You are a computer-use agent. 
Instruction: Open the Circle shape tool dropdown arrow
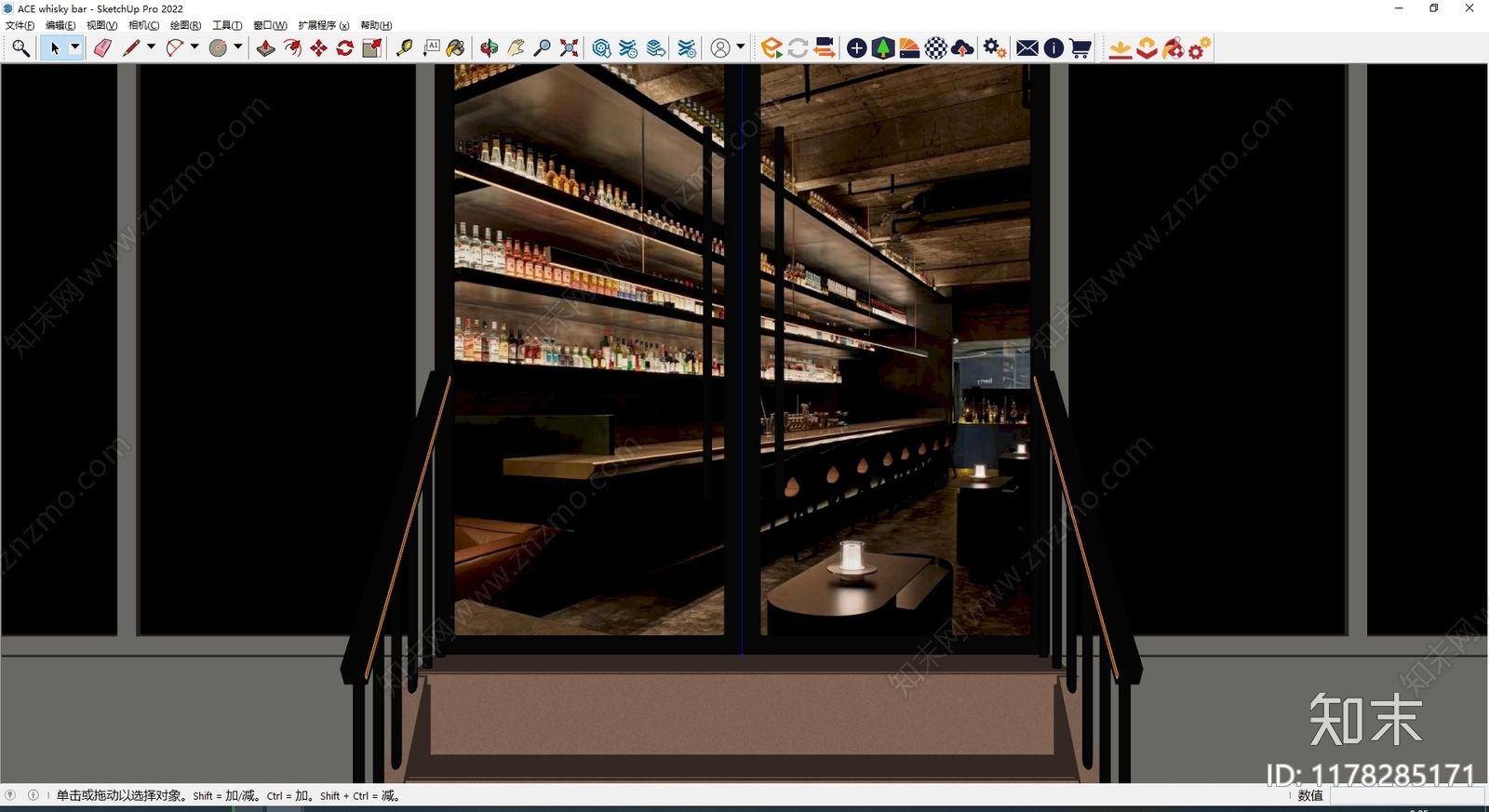(238, 47)
